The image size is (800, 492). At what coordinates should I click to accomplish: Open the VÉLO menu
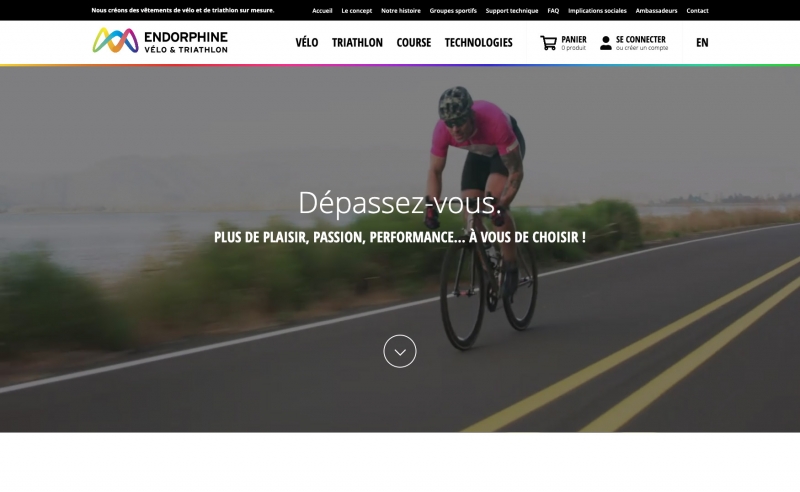307,42
